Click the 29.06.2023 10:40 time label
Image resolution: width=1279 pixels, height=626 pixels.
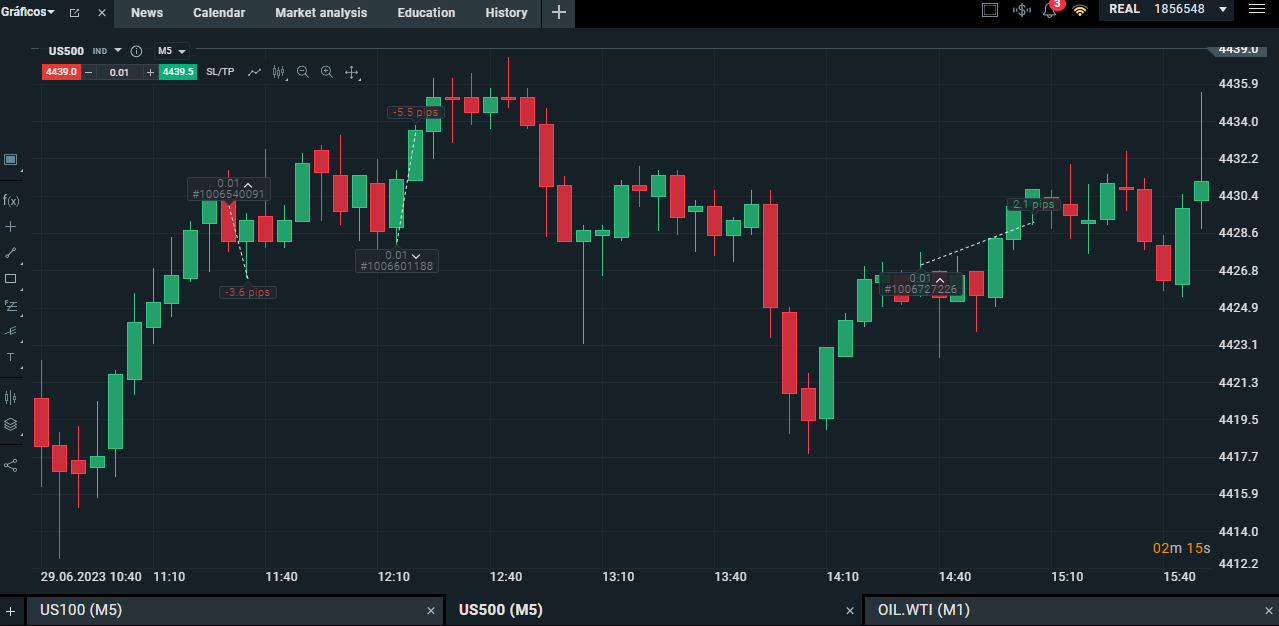point(91,577)
